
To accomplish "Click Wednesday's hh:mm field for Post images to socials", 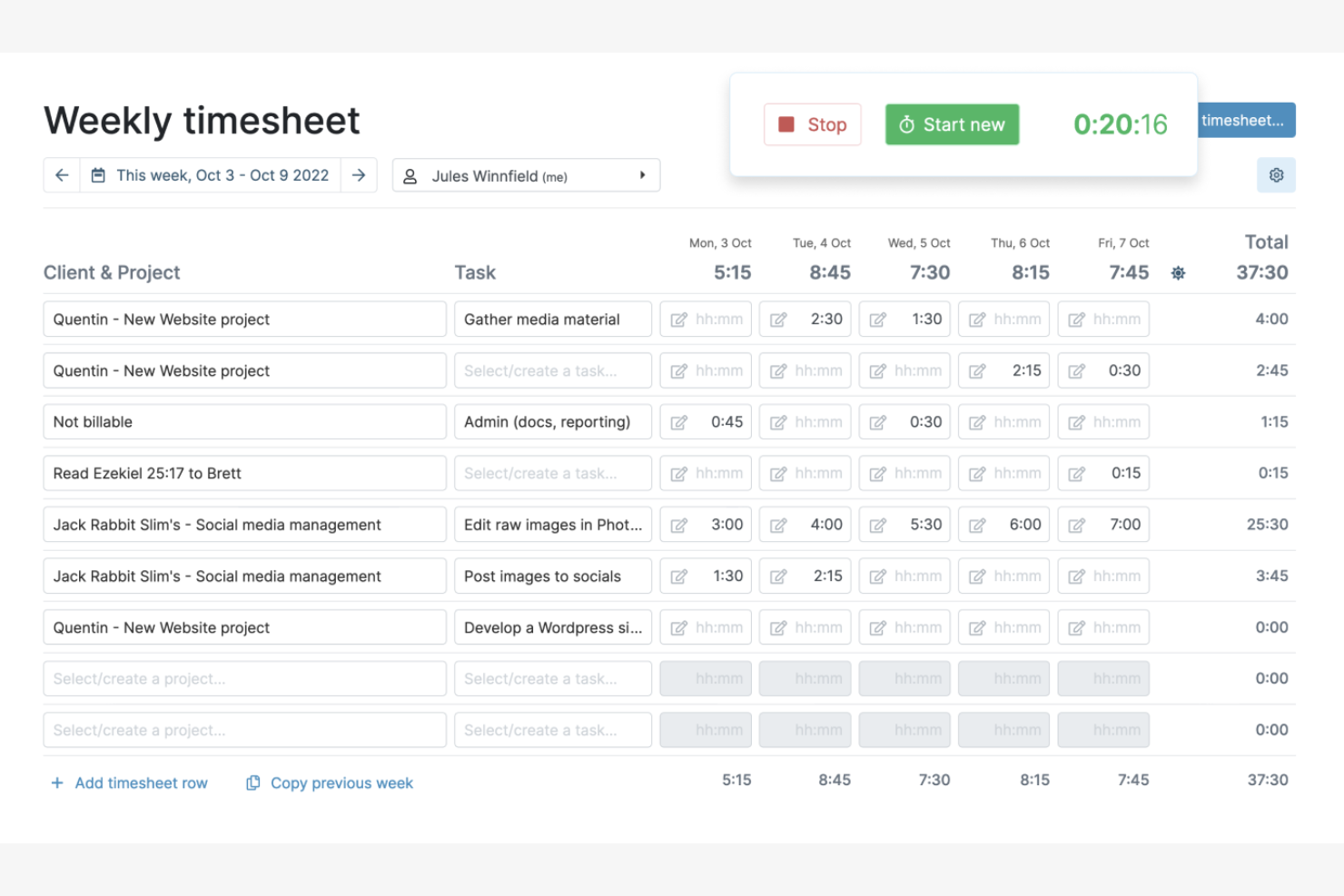I will [904, 576].
